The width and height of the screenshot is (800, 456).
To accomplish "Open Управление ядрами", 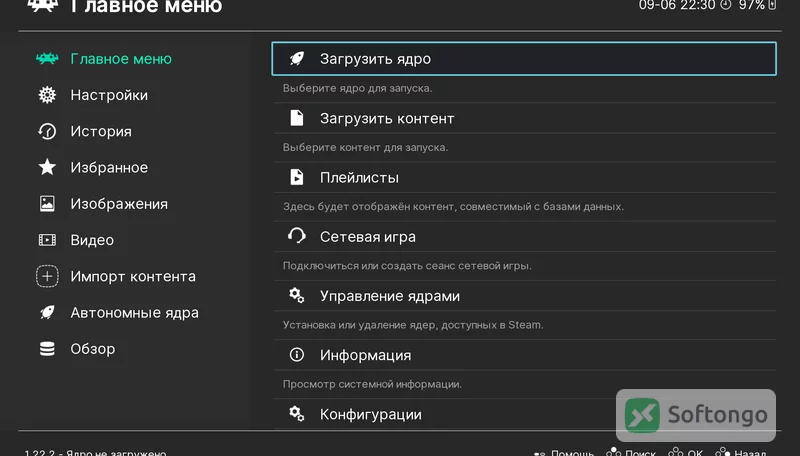I will coord(524,296).
